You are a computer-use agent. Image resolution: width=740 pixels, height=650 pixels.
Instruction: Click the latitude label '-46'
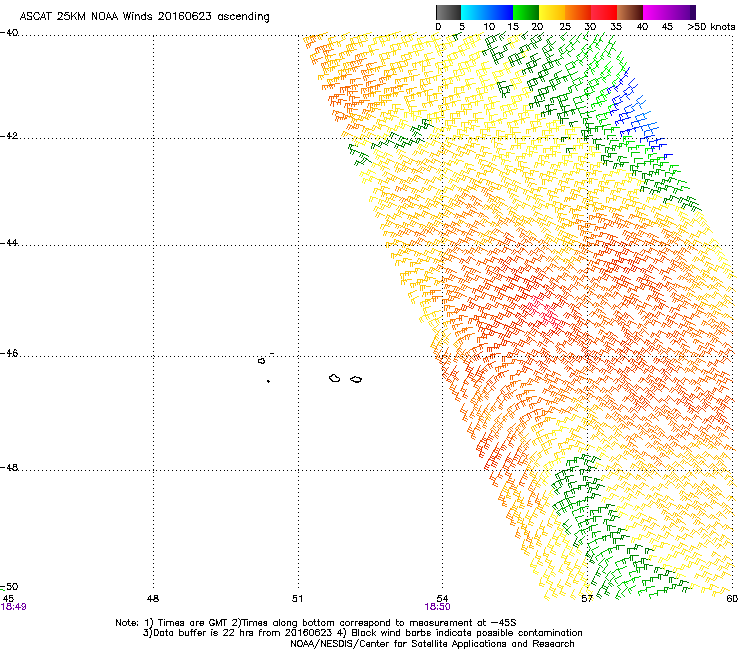(9, 354)
